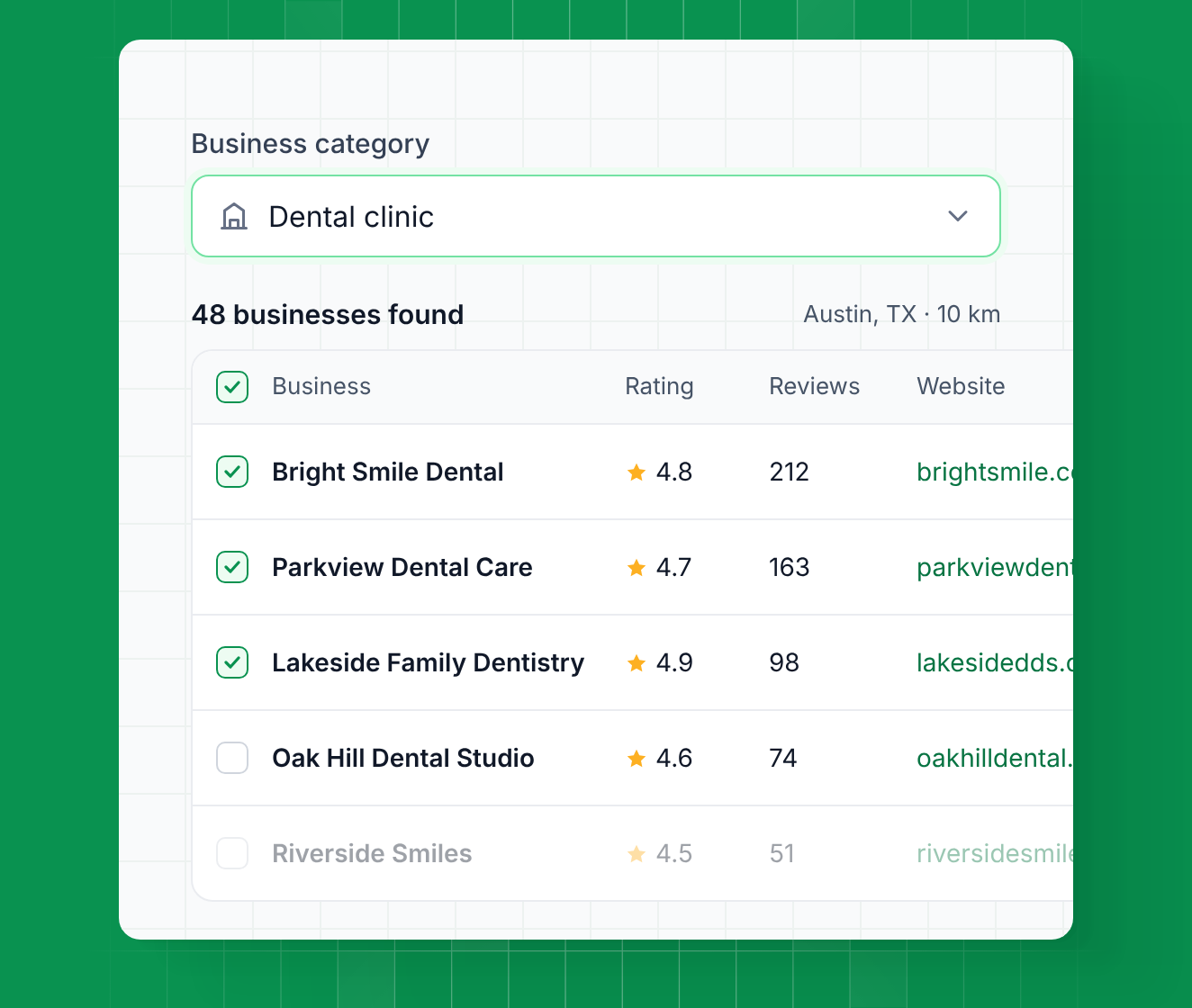Open the Dental clinic category selector
Screen dimensions: 1192x1008
tap(596, 216)
